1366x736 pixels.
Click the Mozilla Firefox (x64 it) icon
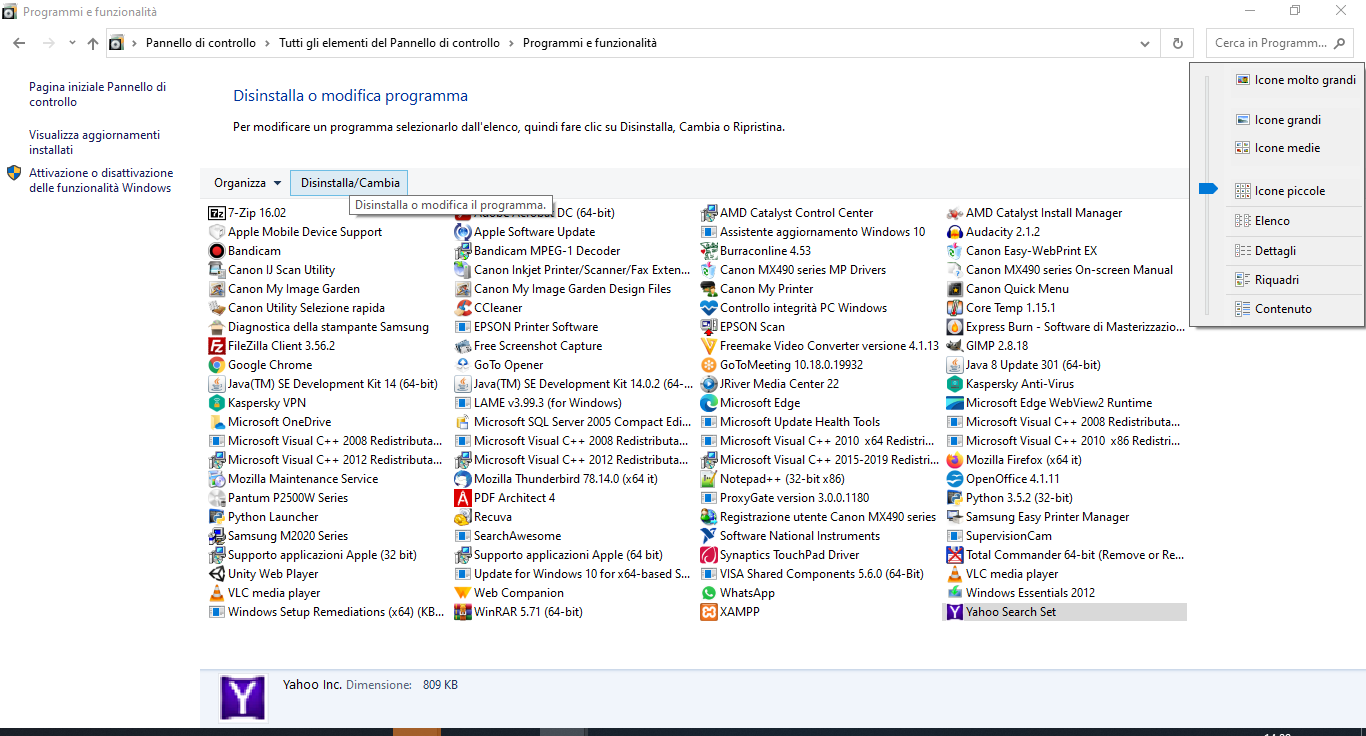click(x=955, y=460)
